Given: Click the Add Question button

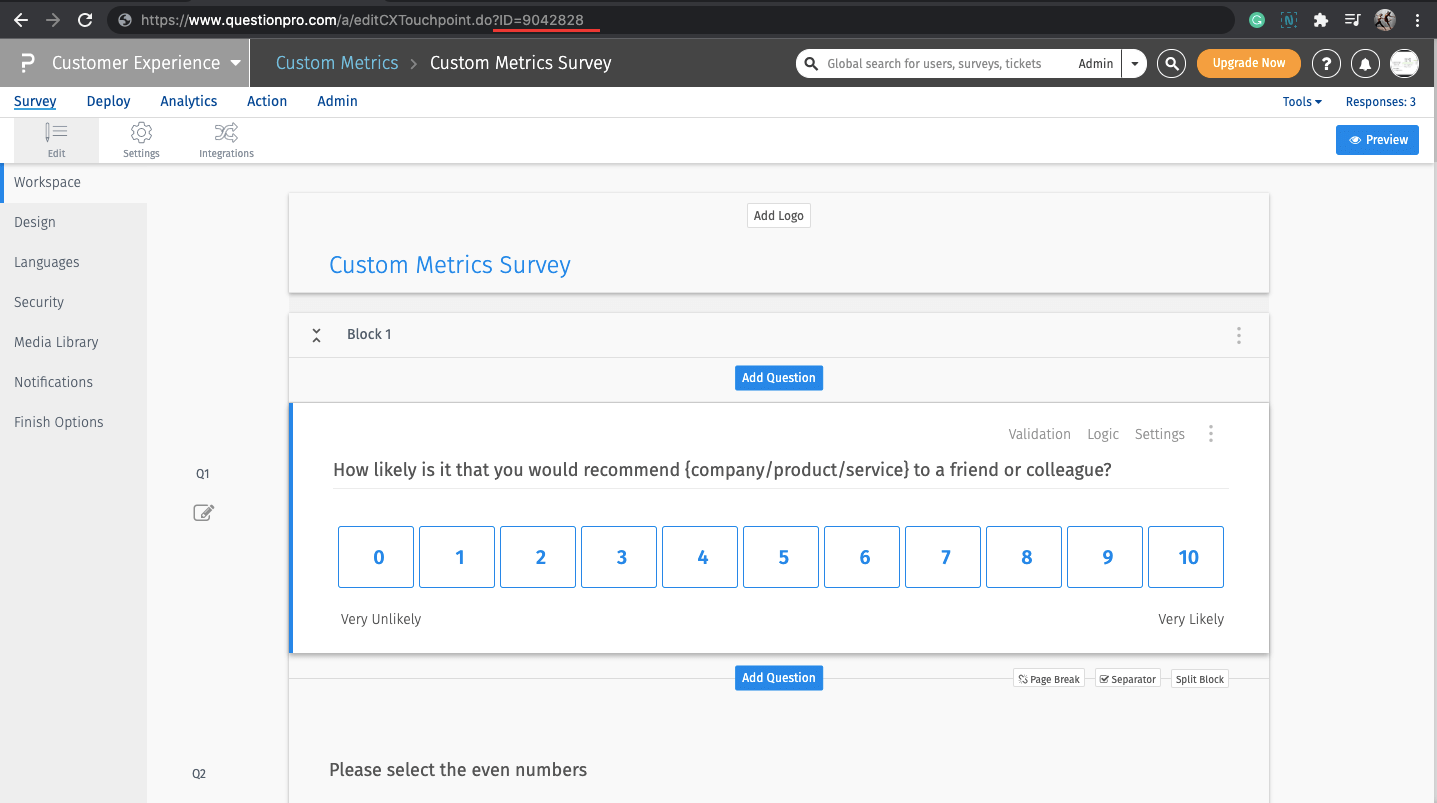Looking at the screenshot, I should (x=778, y=377).
